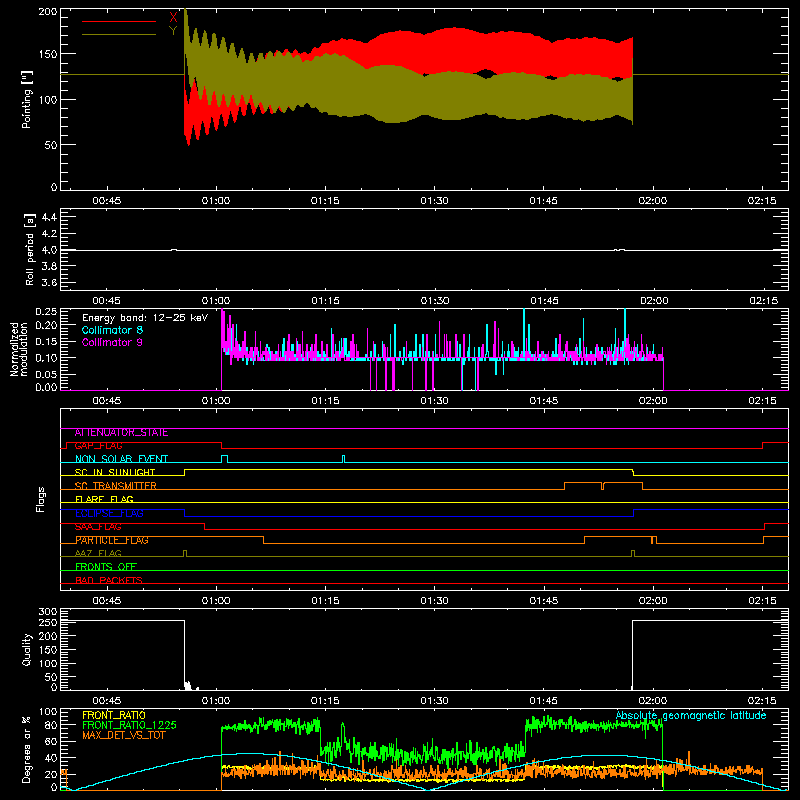Click '01:45' time label under modulation plot

(x=544, y=401)
